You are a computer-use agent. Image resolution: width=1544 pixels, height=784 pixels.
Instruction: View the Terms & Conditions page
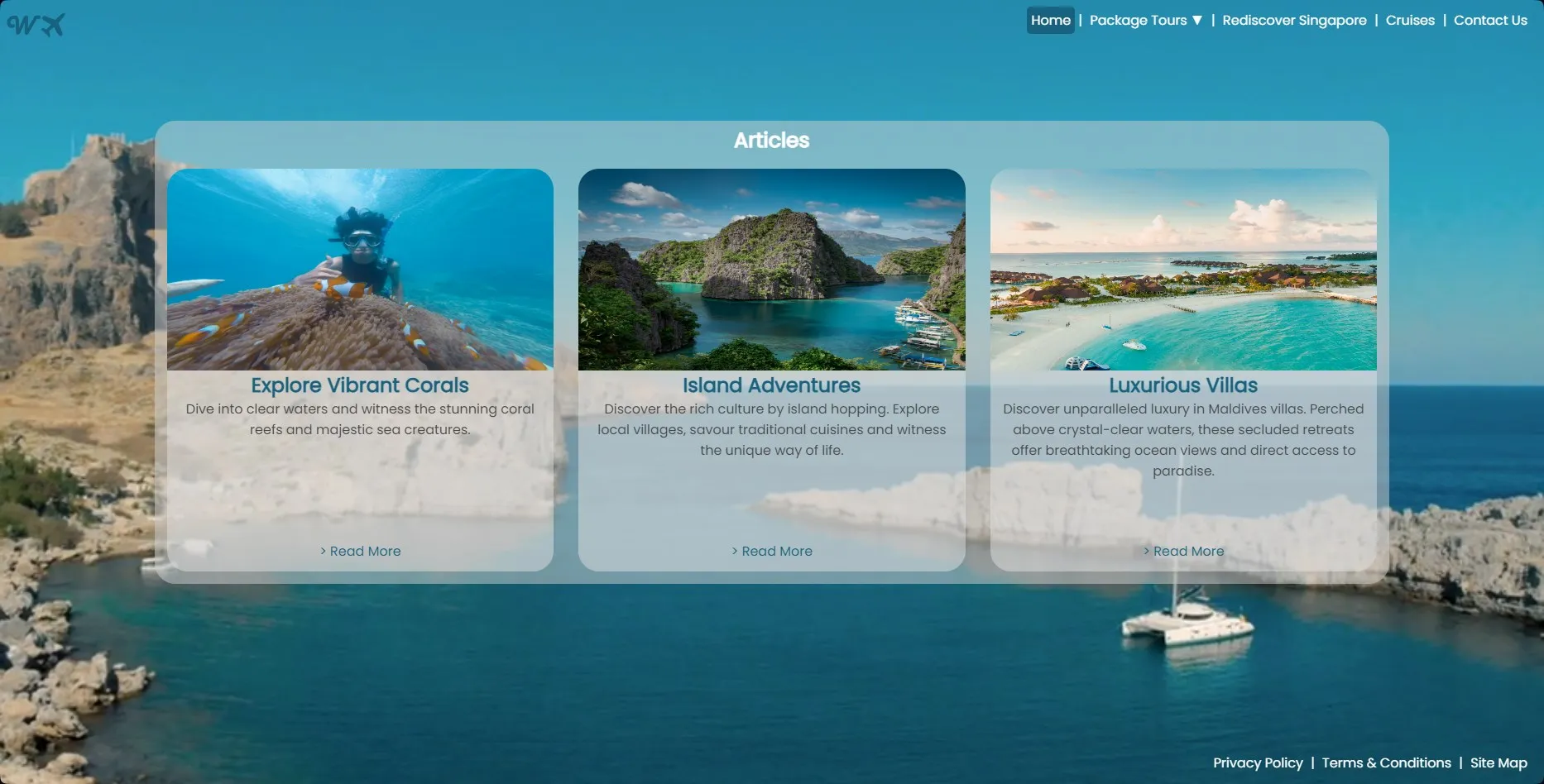click(x=1386, y=763)
